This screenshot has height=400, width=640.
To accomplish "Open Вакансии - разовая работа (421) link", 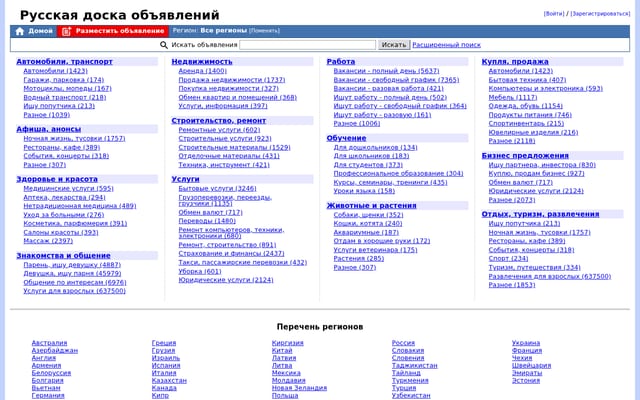I will 388,89.
